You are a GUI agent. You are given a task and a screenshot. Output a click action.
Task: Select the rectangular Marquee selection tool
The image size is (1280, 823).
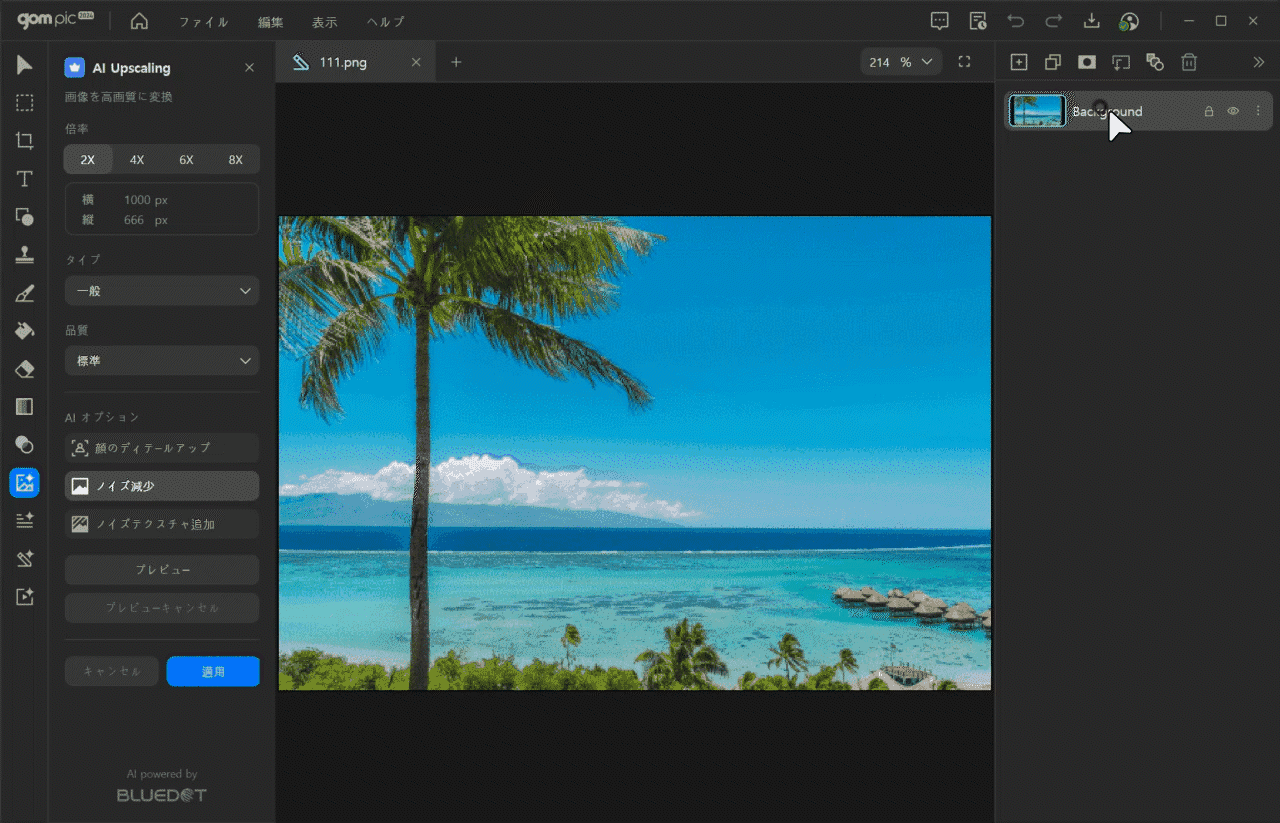click(24, 103)
